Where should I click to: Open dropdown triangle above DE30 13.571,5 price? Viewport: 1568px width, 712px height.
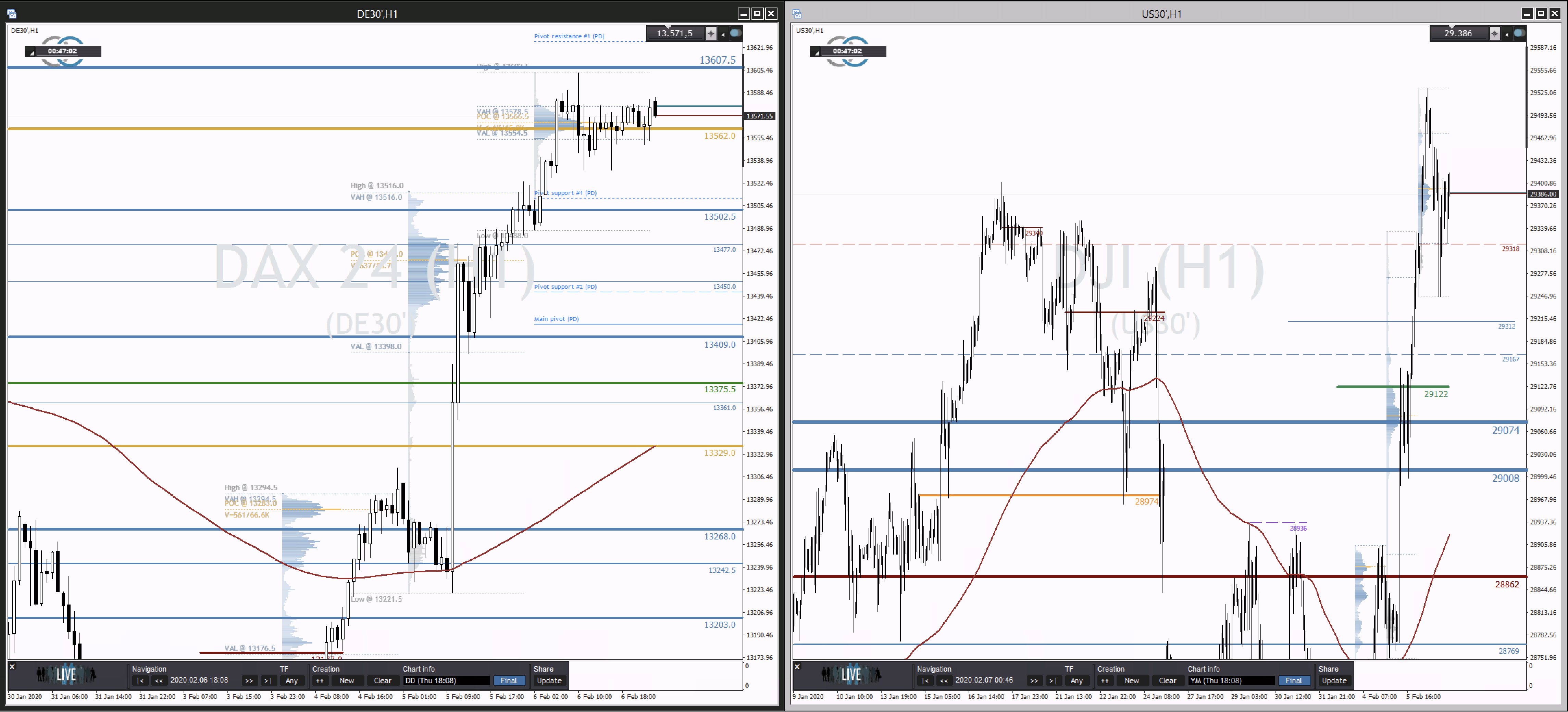coord(668,27)
